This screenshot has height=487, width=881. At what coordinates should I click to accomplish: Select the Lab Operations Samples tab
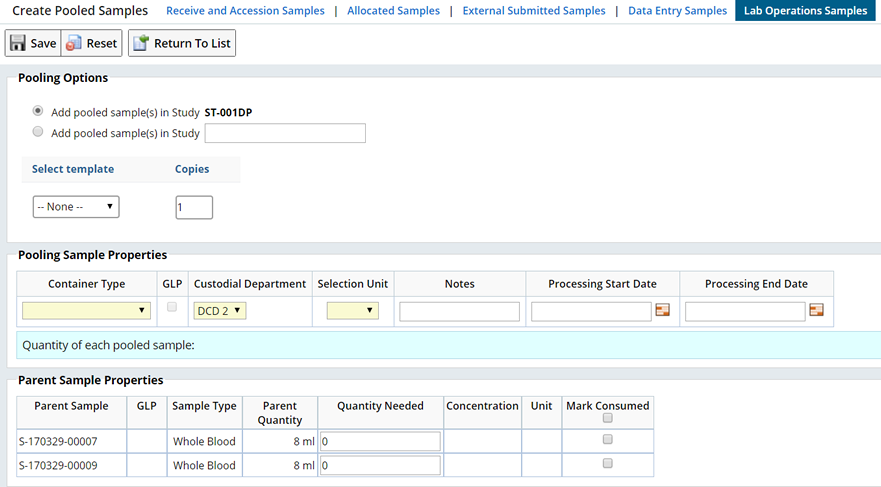click(x=806, y=11)
